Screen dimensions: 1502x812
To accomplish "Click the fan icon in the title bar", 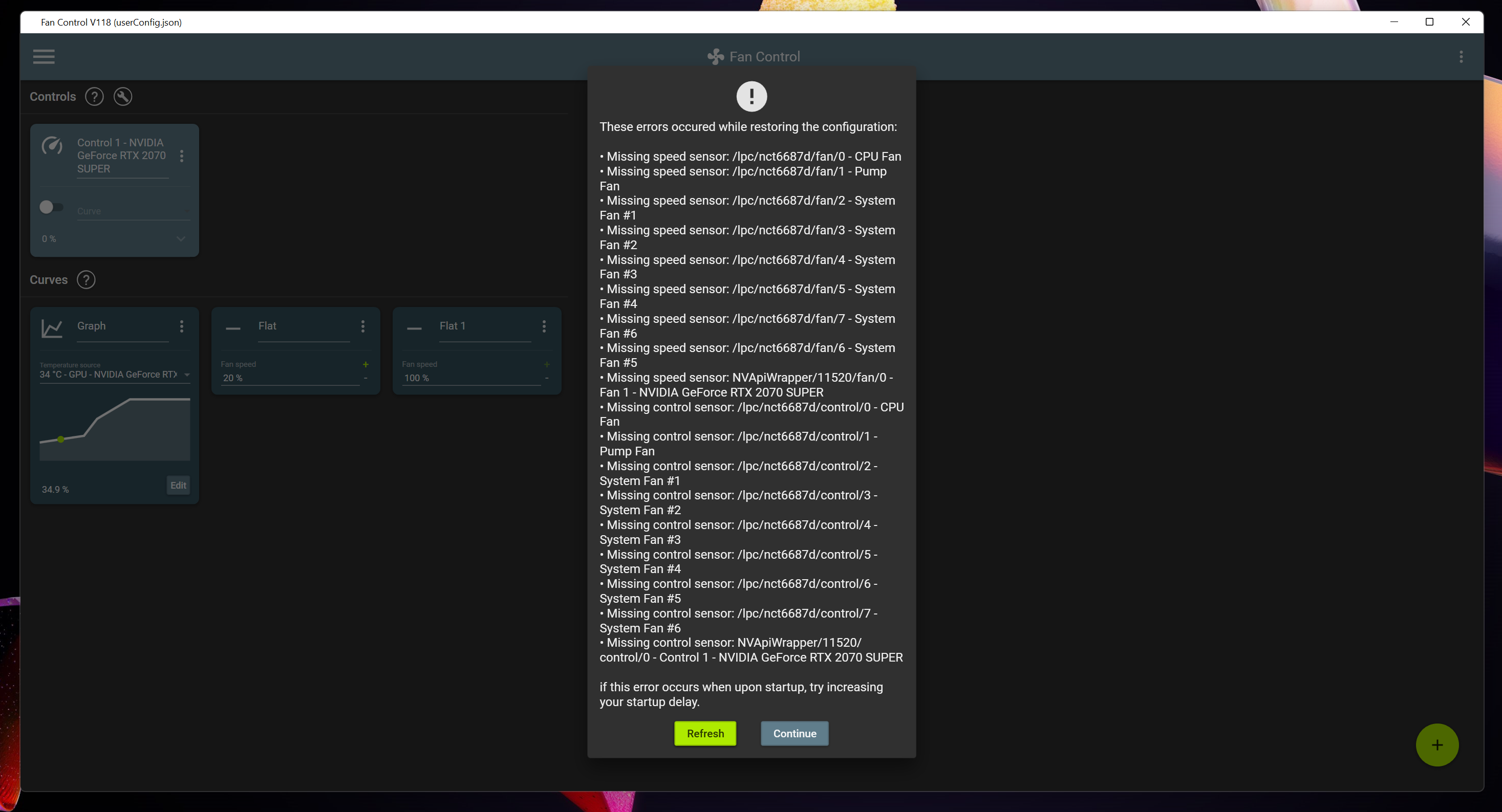I will (x=716, y=56).
